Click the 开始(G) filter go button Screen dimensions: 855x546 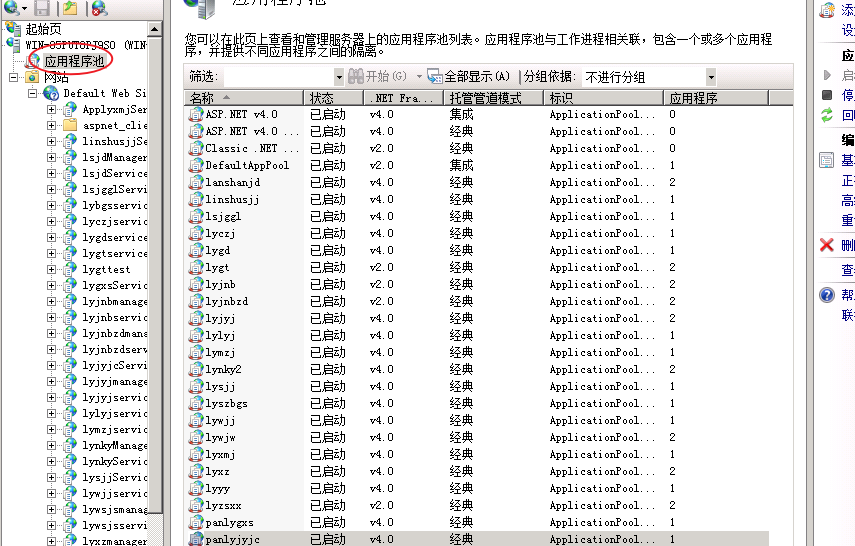pyautogui.click(x=377, y=76)
